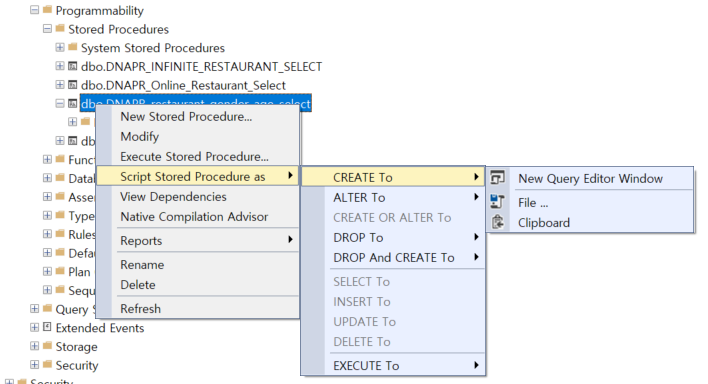Choose Delete from the context menu
Viewport: 708px width, 384px height.
(x=198, y=285)
